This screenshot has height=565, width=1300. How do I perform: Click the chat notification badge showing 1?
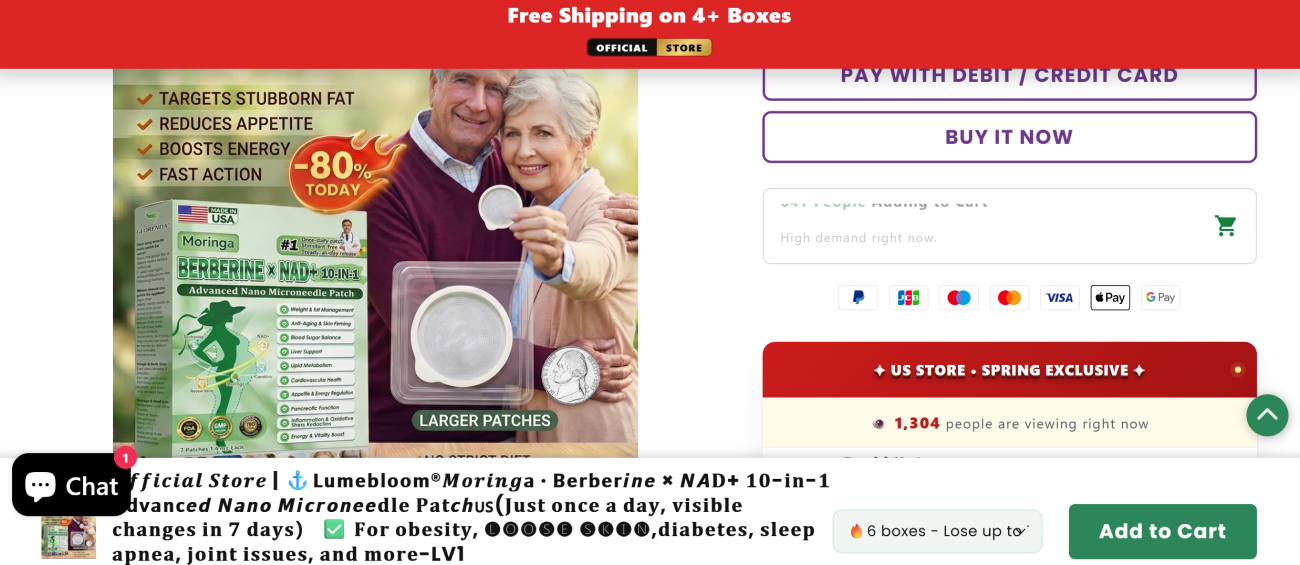(x=125, y=458)
